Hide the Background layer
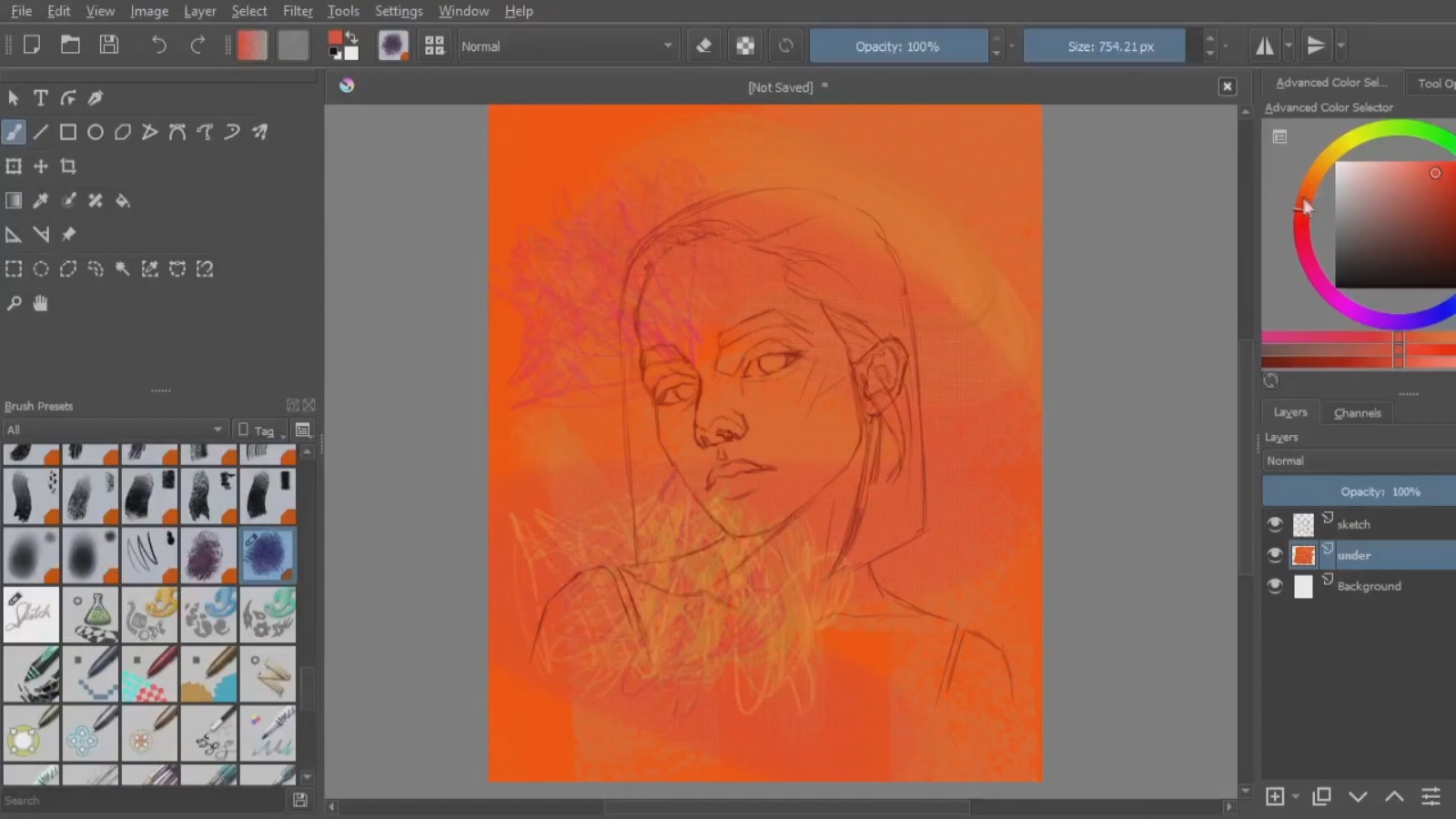 pyautogui.click(x=1275, y=586)
